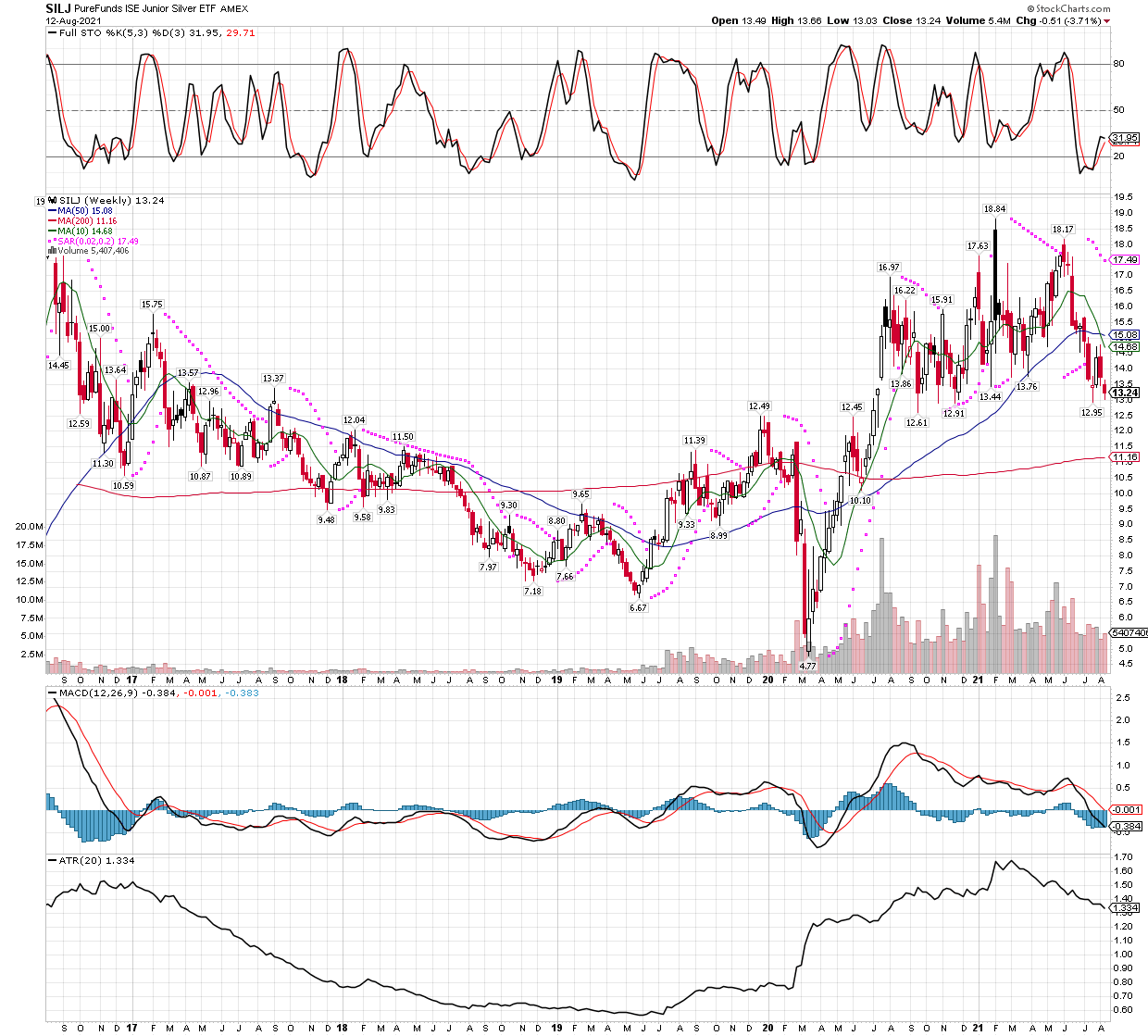The width and height of the screenshot is (1148, 1036).
Task: Click the 10.10 low price label
Action: pos(860,500)
